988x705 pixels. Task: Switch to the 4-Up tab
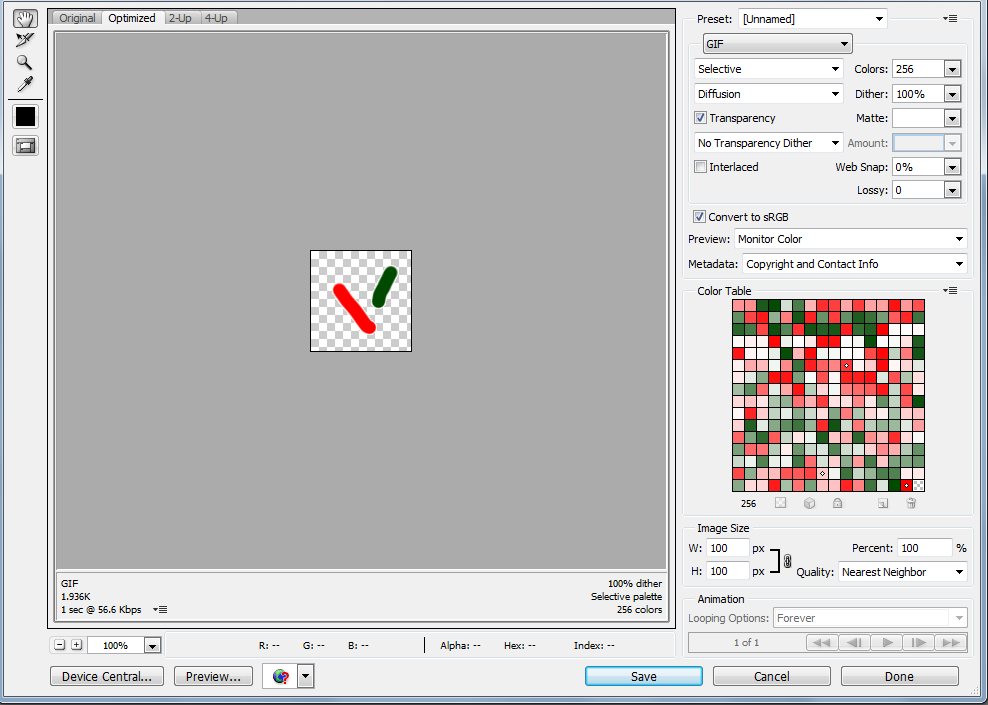[216, 18]
